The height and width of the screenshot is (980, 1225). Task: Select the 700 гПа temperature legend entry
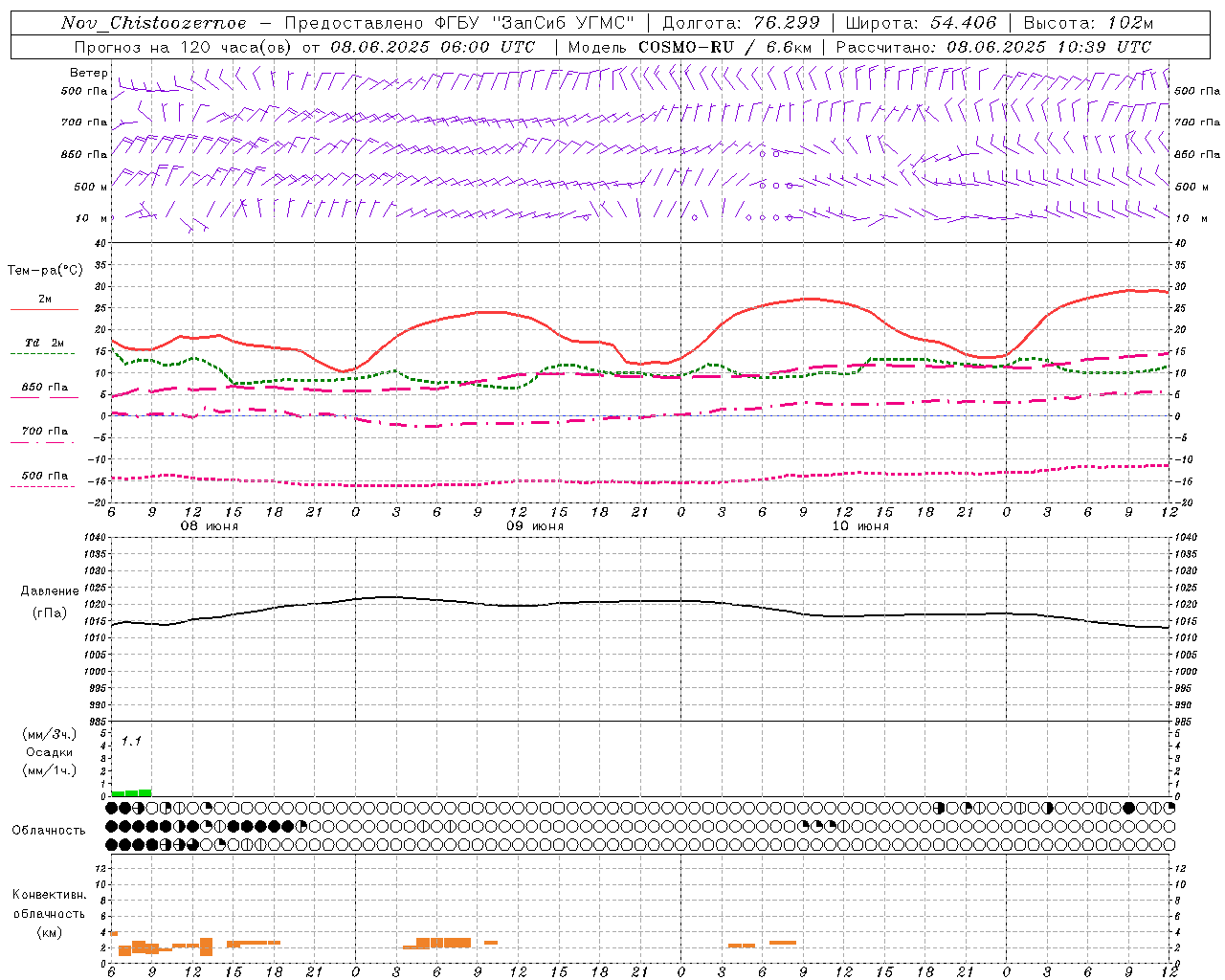coord(44,431)
